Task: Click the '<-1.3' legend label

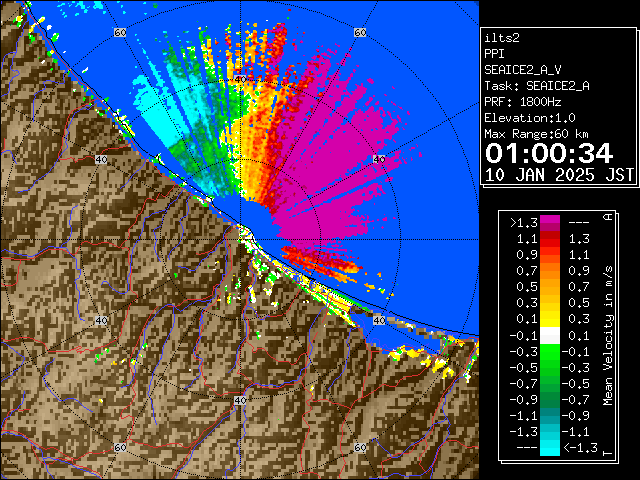Action: [580, 448]
